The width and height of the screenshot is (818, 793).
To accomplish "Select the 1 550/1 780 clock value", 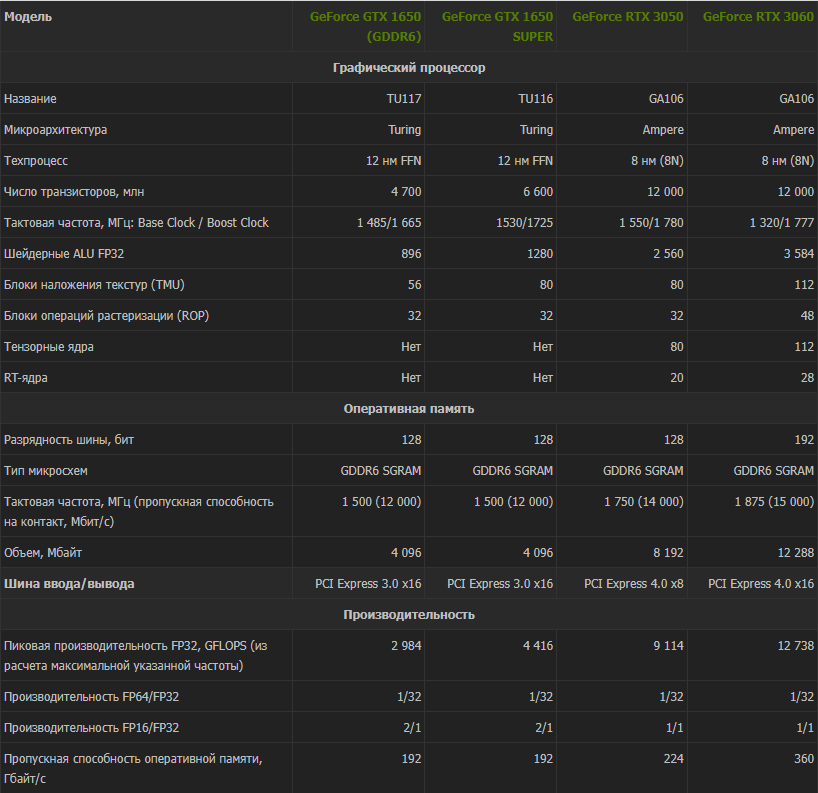I will (x=651, y=223).
